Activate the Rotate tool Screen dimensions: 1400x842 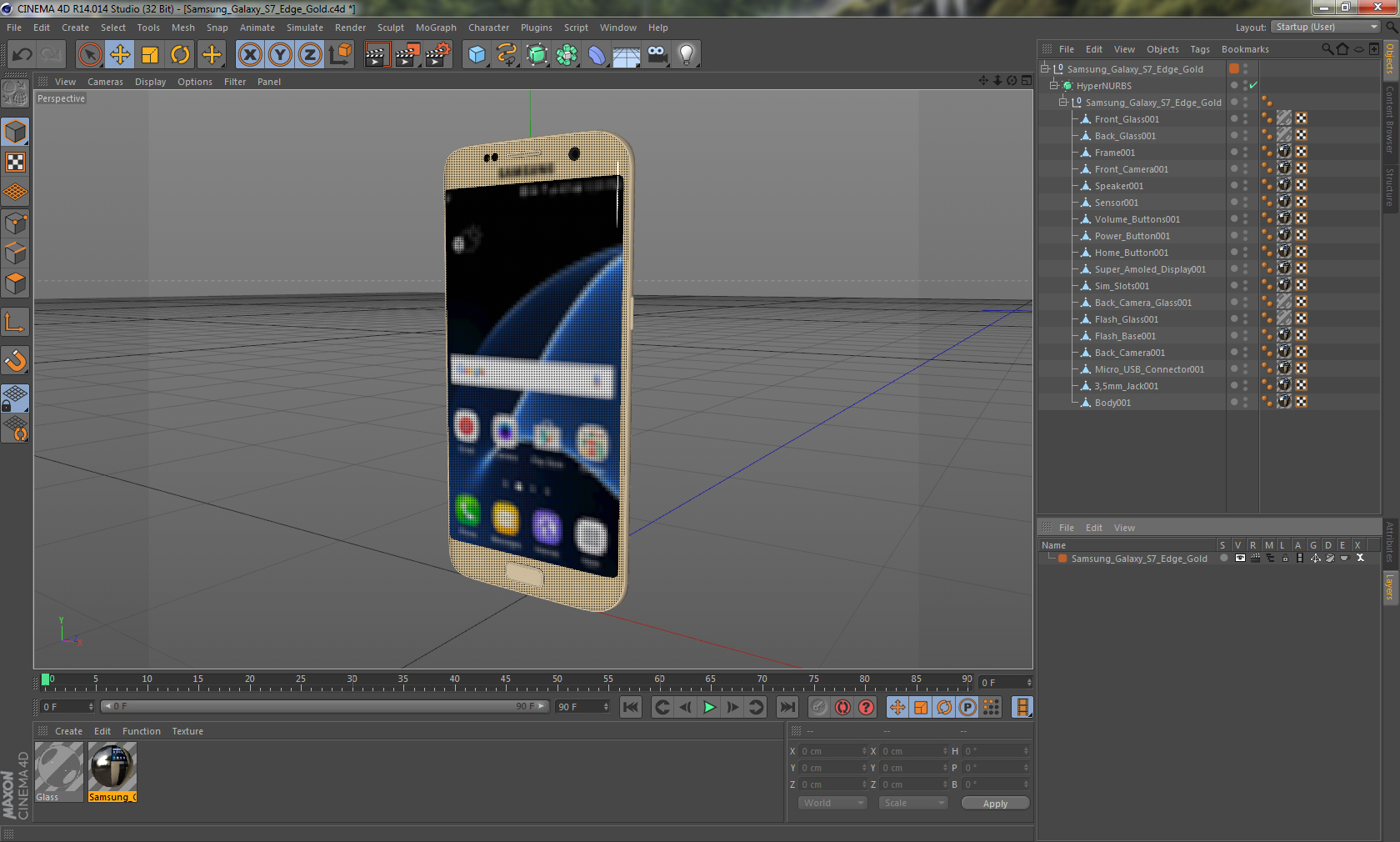(180, 55)
